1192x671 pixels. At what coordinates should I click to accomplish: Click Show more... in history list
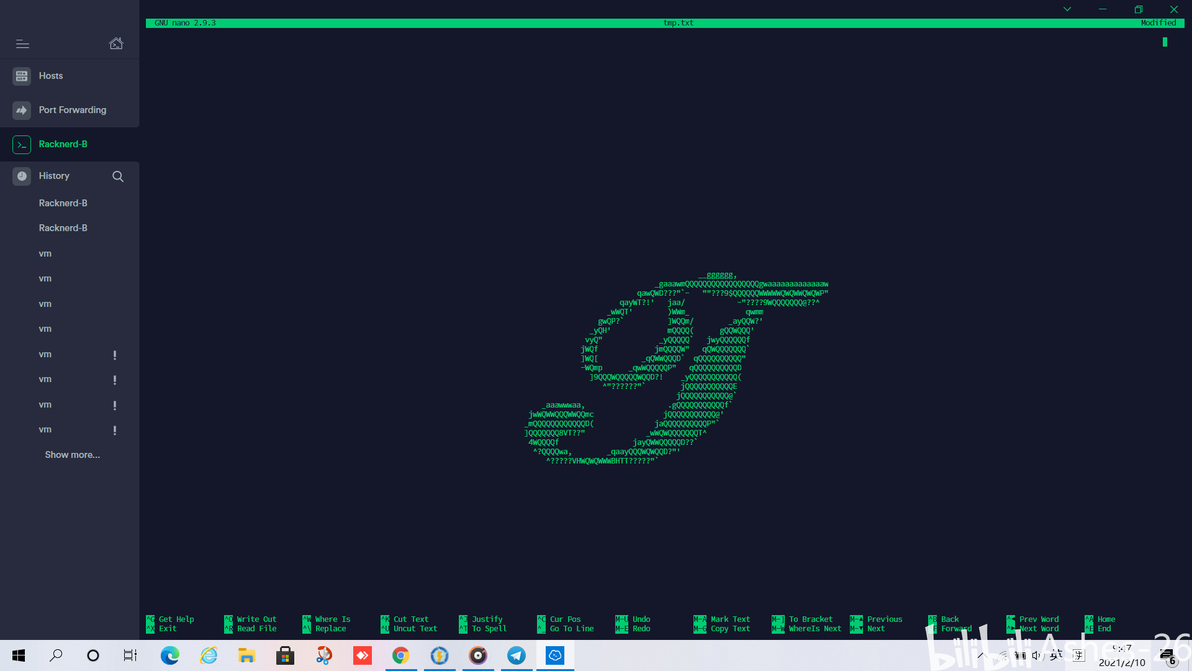72,455
